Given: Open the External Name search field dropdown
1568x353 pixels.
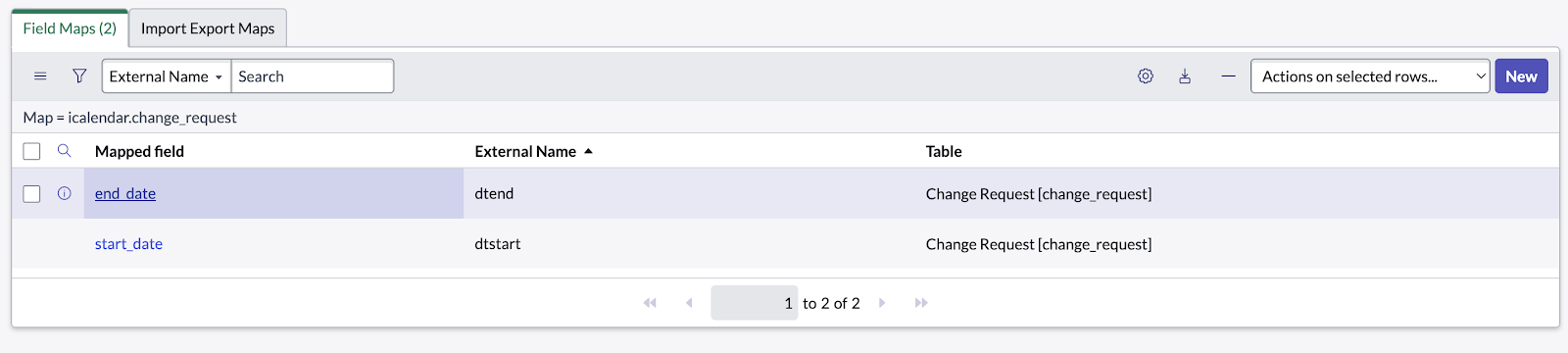Looking at the screenshot, I should tap(167, 76).
